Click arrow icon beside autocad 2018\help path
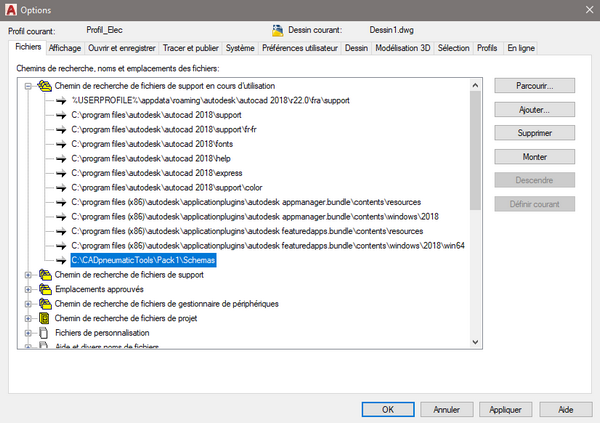This screenshot has width=600, height=423. pos(61,159)
